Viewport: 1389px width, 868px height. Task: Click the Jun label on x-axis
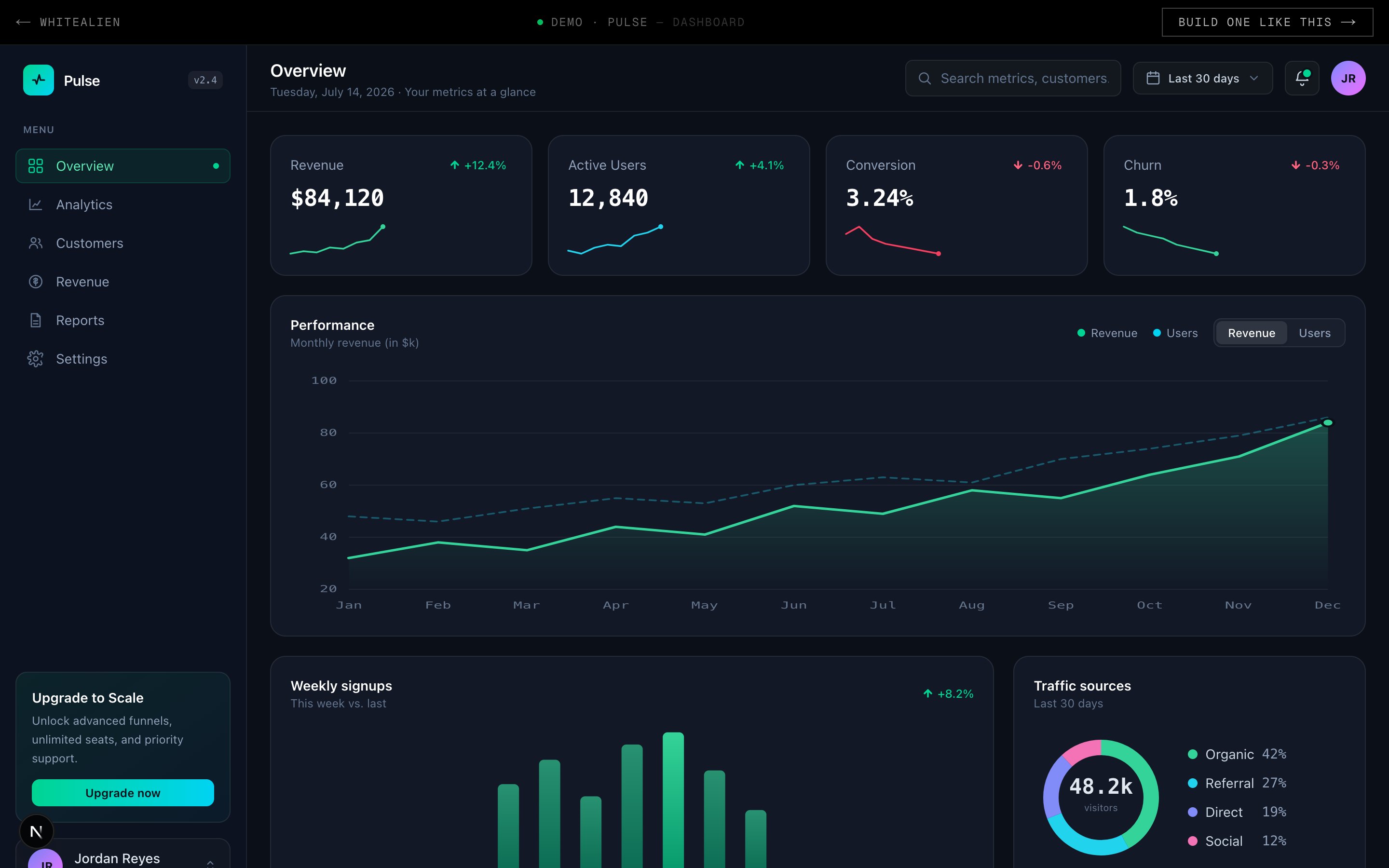pyautogui.click(x=794, y=605)
